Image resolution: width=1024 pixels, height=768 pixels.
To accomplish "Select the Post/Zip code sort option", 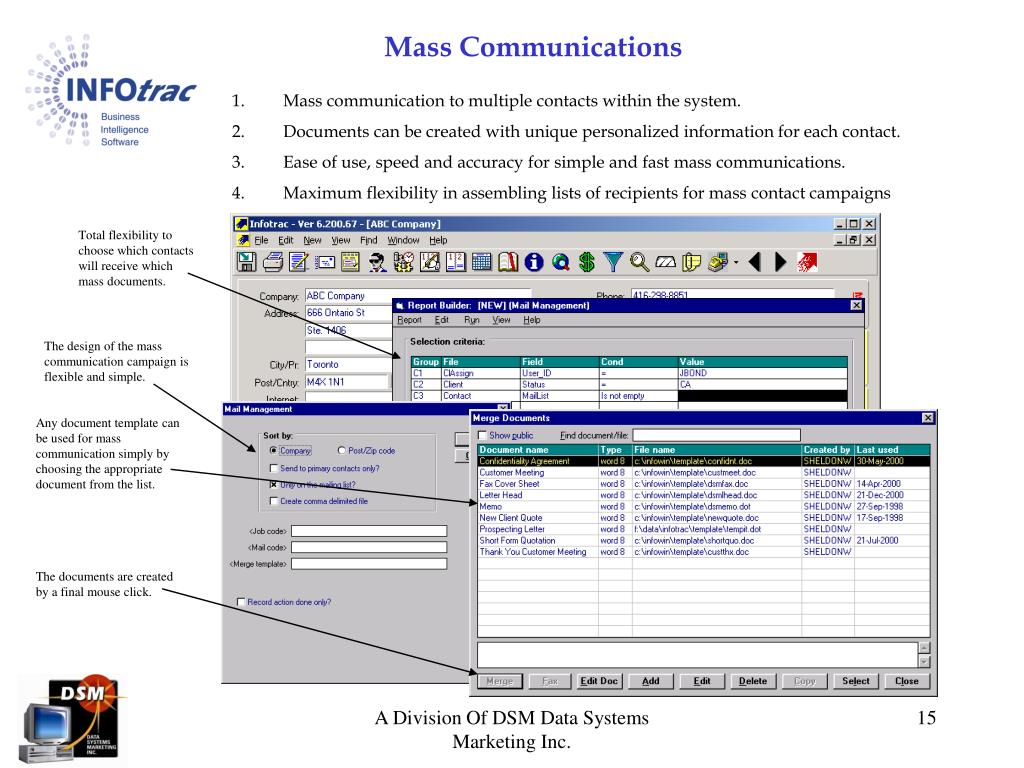I will point(342,451).
